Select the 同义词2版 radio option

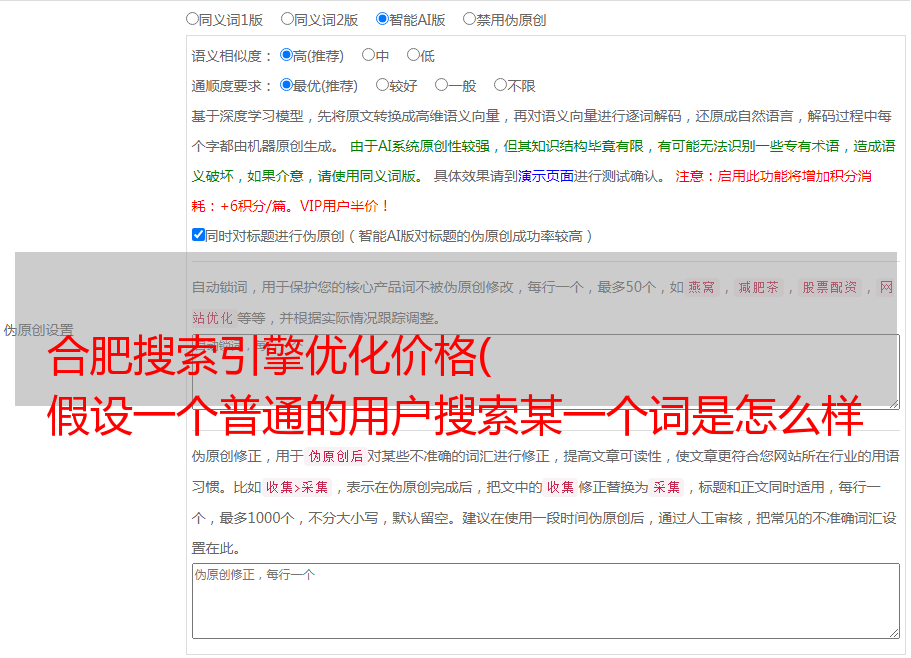(287, 19)
